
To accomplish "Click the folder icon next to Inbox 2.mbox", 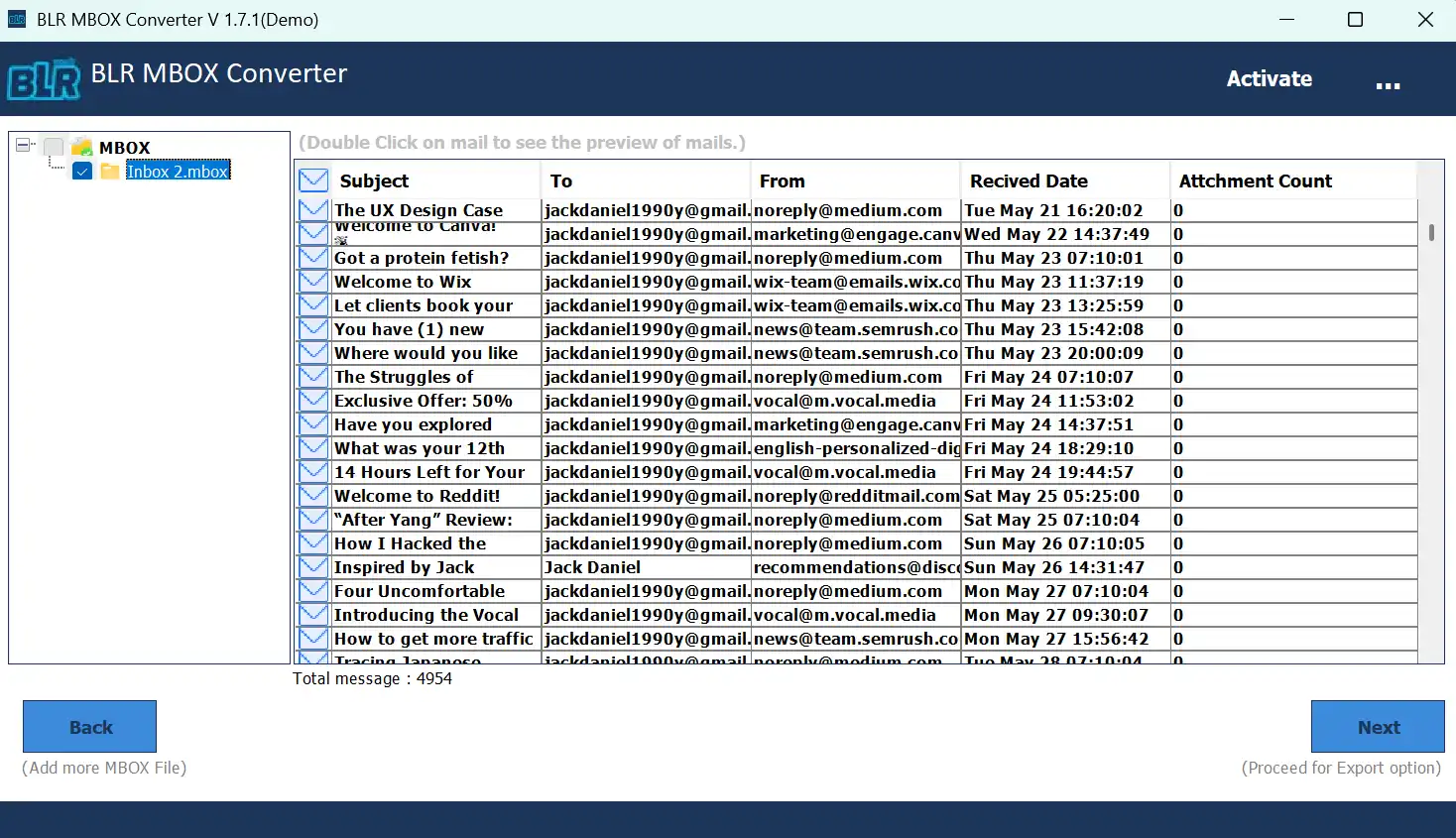I will click(109, 171).
